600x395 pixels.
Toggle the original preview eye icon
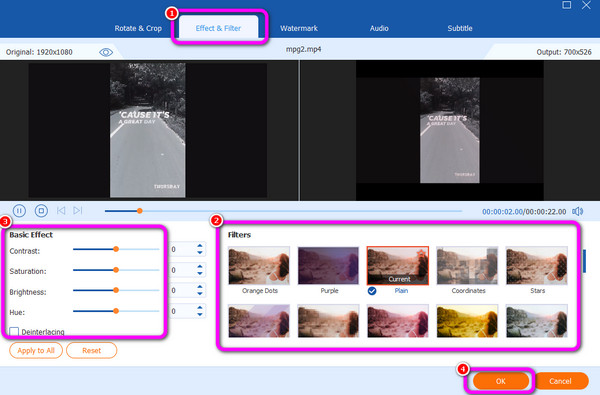click(x=106, y=52)
